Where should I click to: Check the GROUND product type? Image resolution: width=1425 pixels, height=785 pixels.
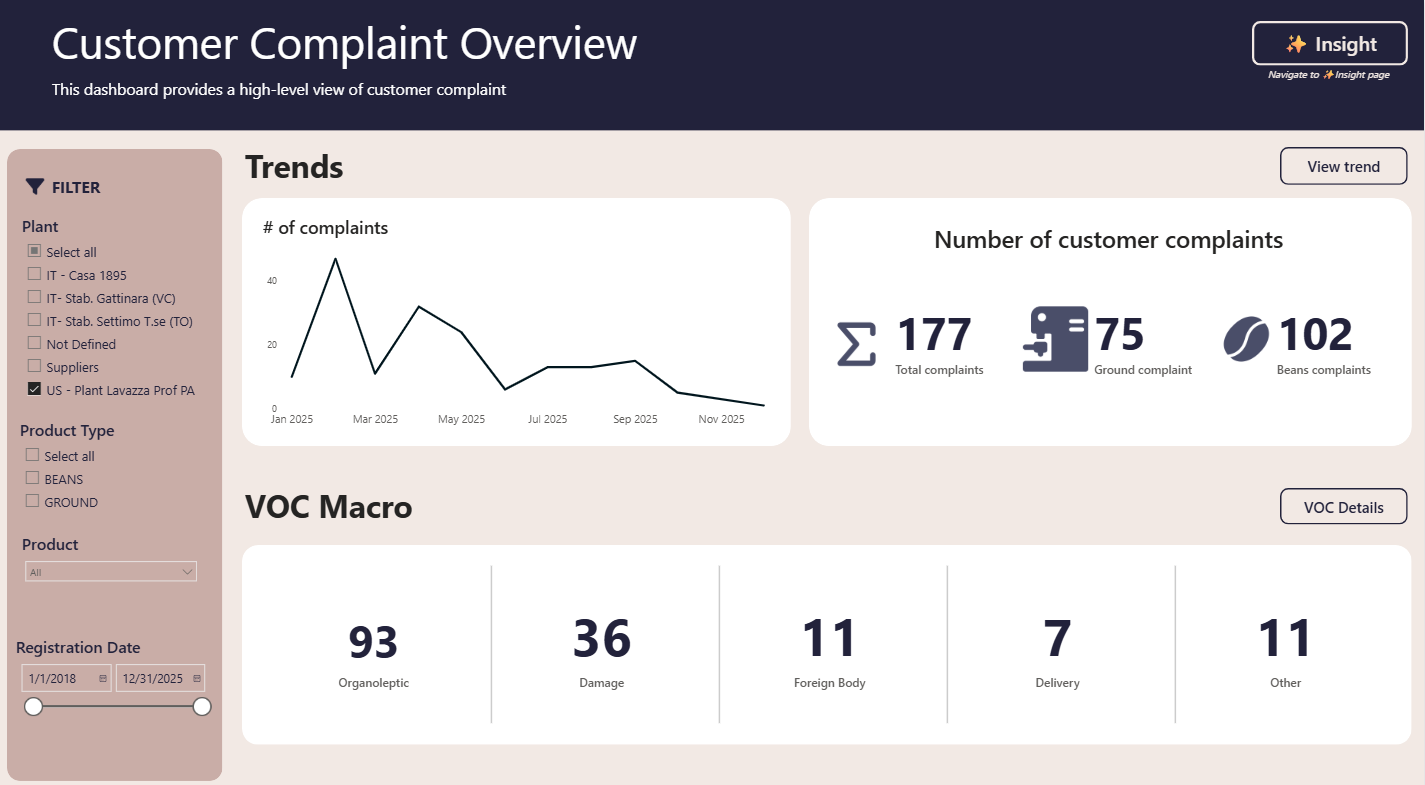coord(32,501)
